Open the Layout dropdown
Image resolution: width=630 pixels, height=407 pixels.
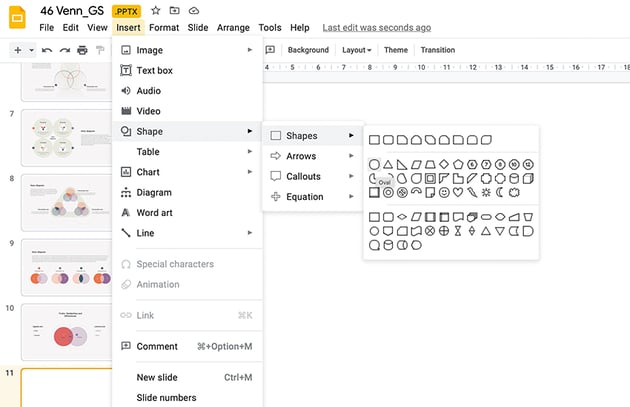click(x=356, y=50)
